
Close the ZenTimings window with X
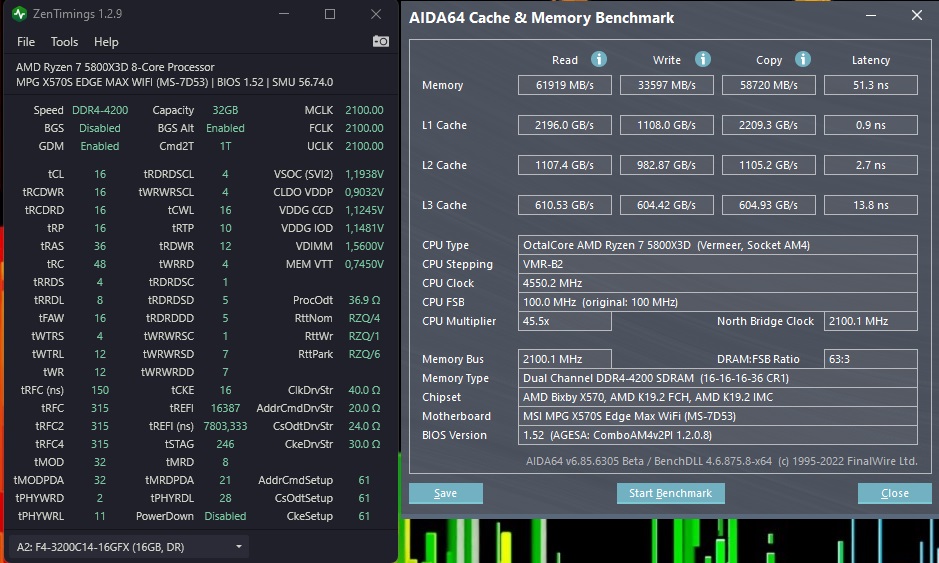376,14
